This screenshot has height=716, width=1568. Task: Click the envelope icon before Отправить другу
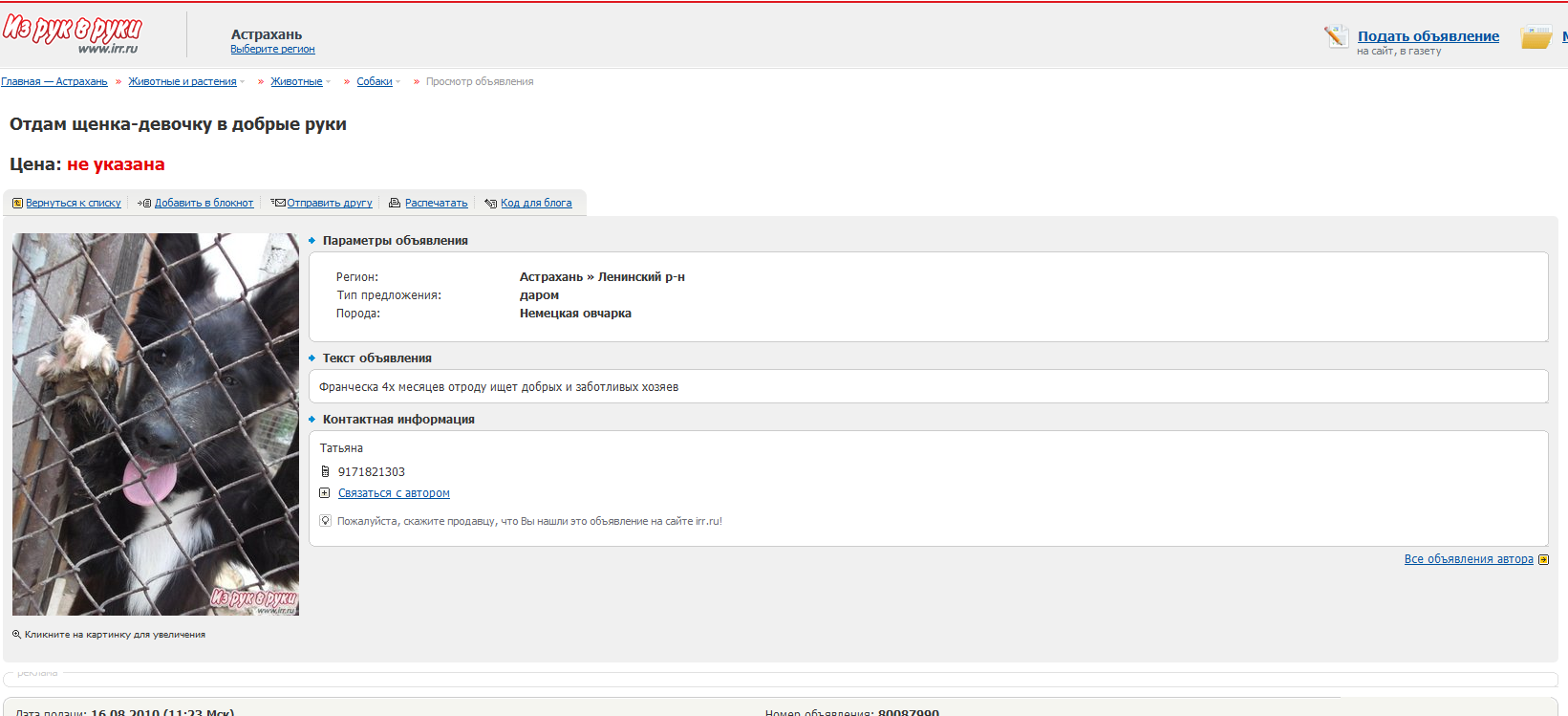278,203
